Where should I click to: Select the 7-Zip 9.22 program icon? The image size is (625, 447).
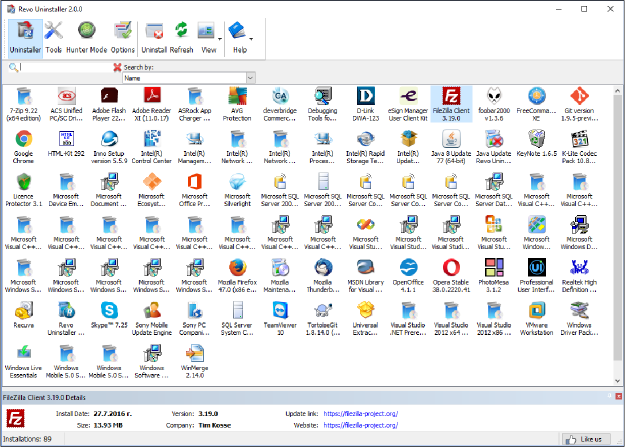click(x=24, y=104)
